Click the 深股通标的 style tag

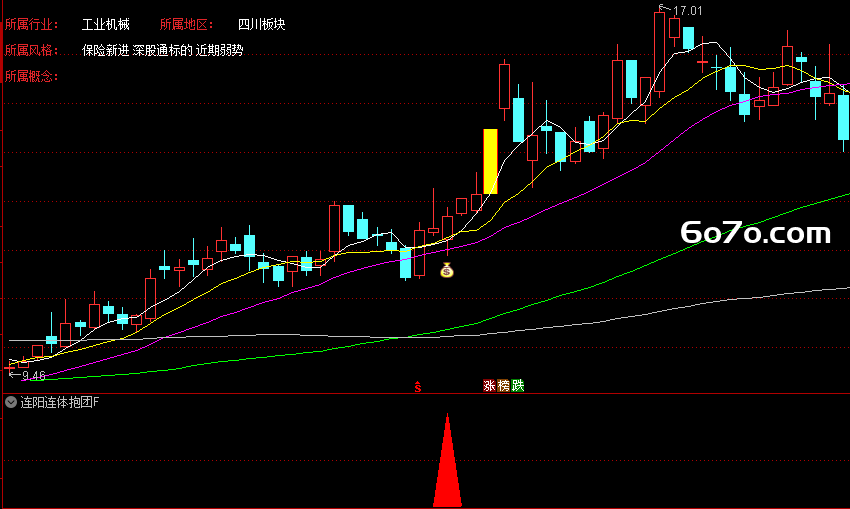click(x=163, y=50)
